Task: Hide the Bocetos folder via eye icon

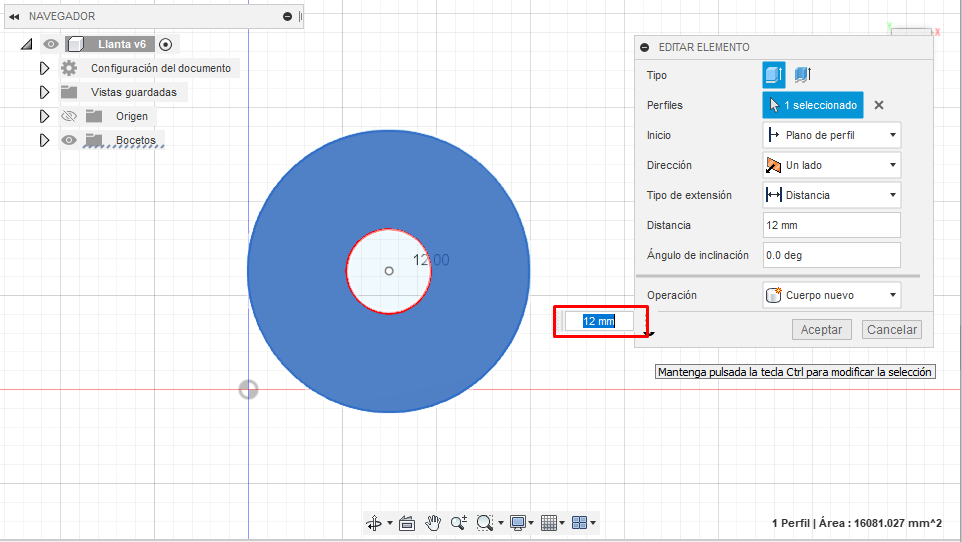Action: (69, 140)
